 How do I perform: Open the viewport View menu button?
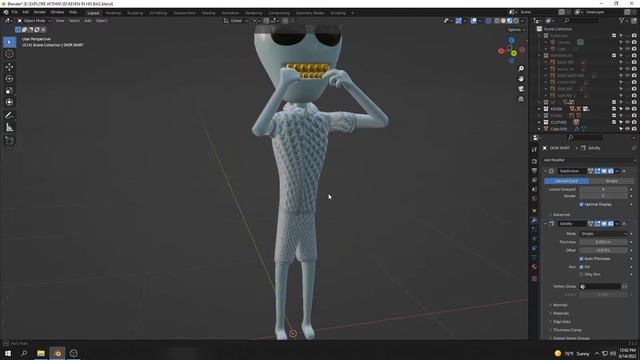tap(60, 20)
